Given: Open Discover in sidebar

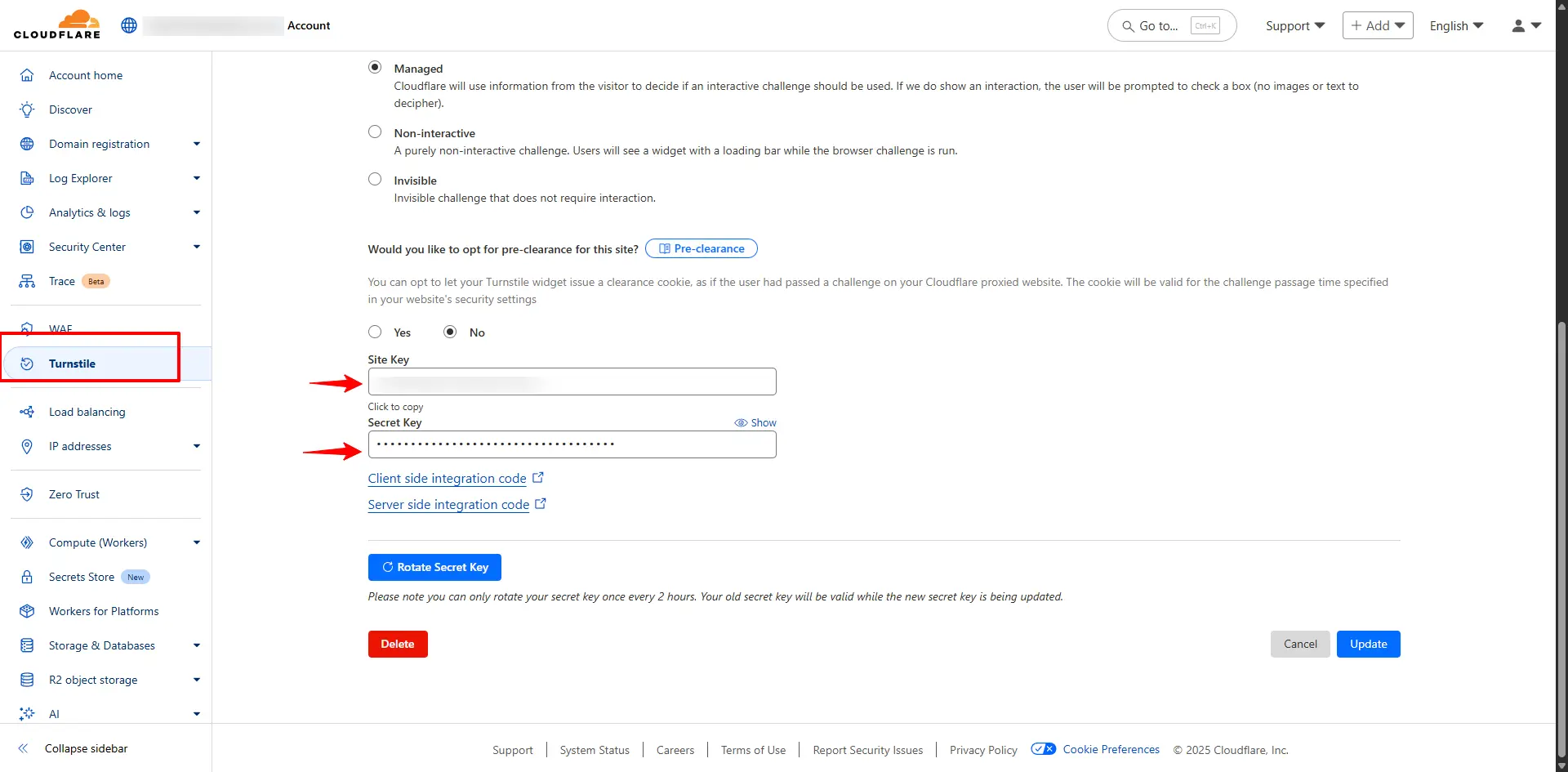Looking at the screenshot, I should pyautogui.click(x=70, y=109).
